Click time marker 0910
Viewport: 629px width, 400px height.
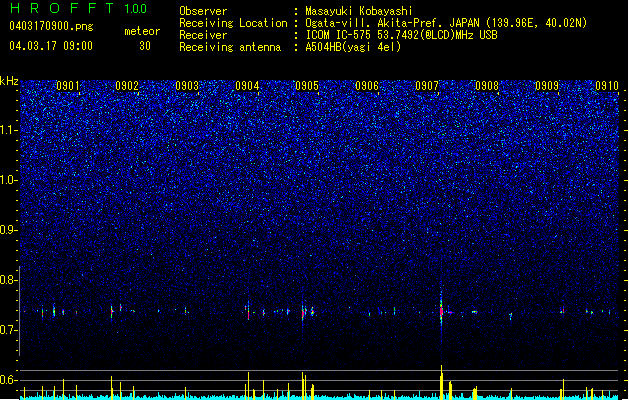607,86
